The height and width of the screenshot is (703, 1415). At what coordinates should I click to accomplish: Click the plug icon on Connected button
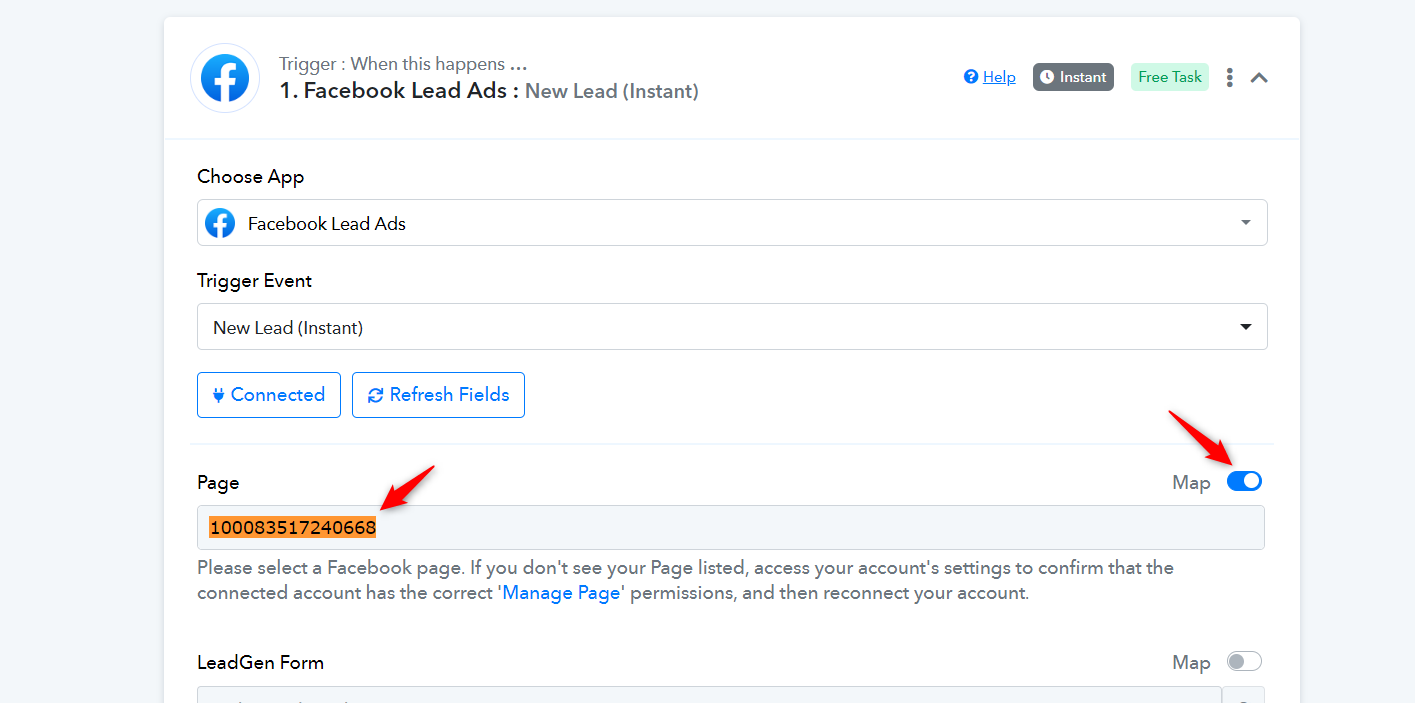coord(219,395)
